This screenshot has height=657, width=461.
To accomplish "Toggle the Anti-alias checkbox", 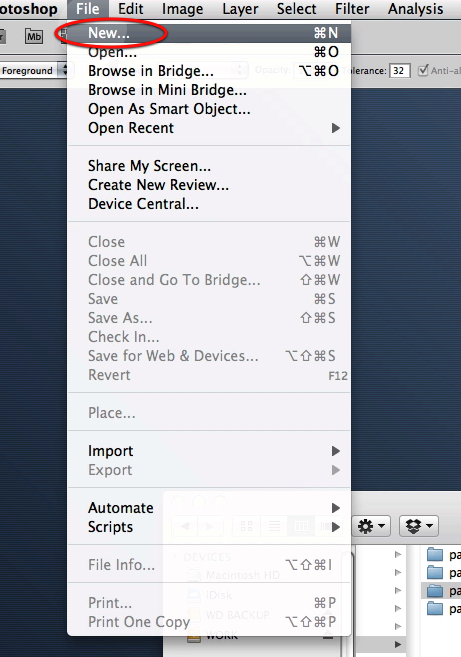I will [423, 70].
